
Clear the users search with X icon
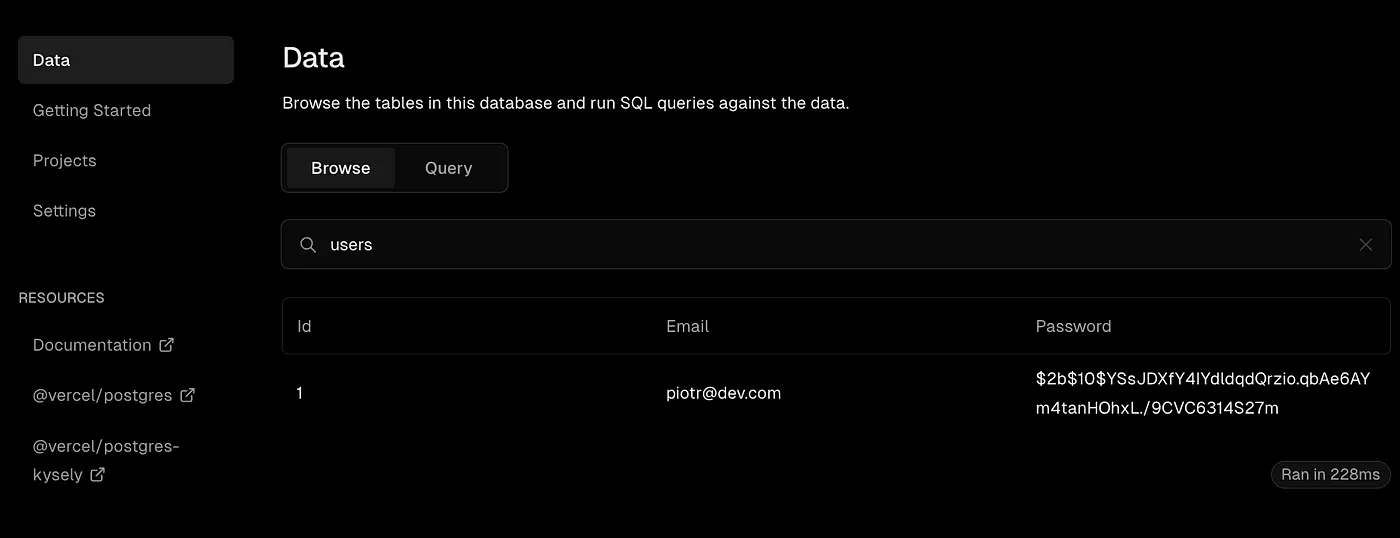coord(1365,245)
